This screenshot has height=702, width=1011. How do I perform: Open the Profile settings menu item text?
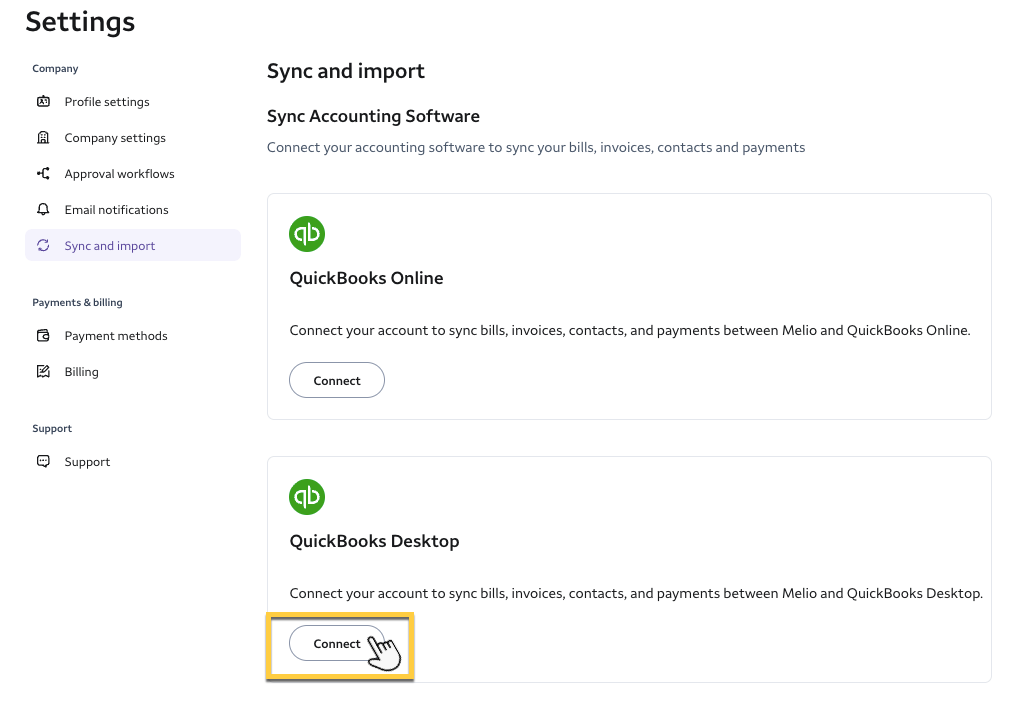click(107, 102)
